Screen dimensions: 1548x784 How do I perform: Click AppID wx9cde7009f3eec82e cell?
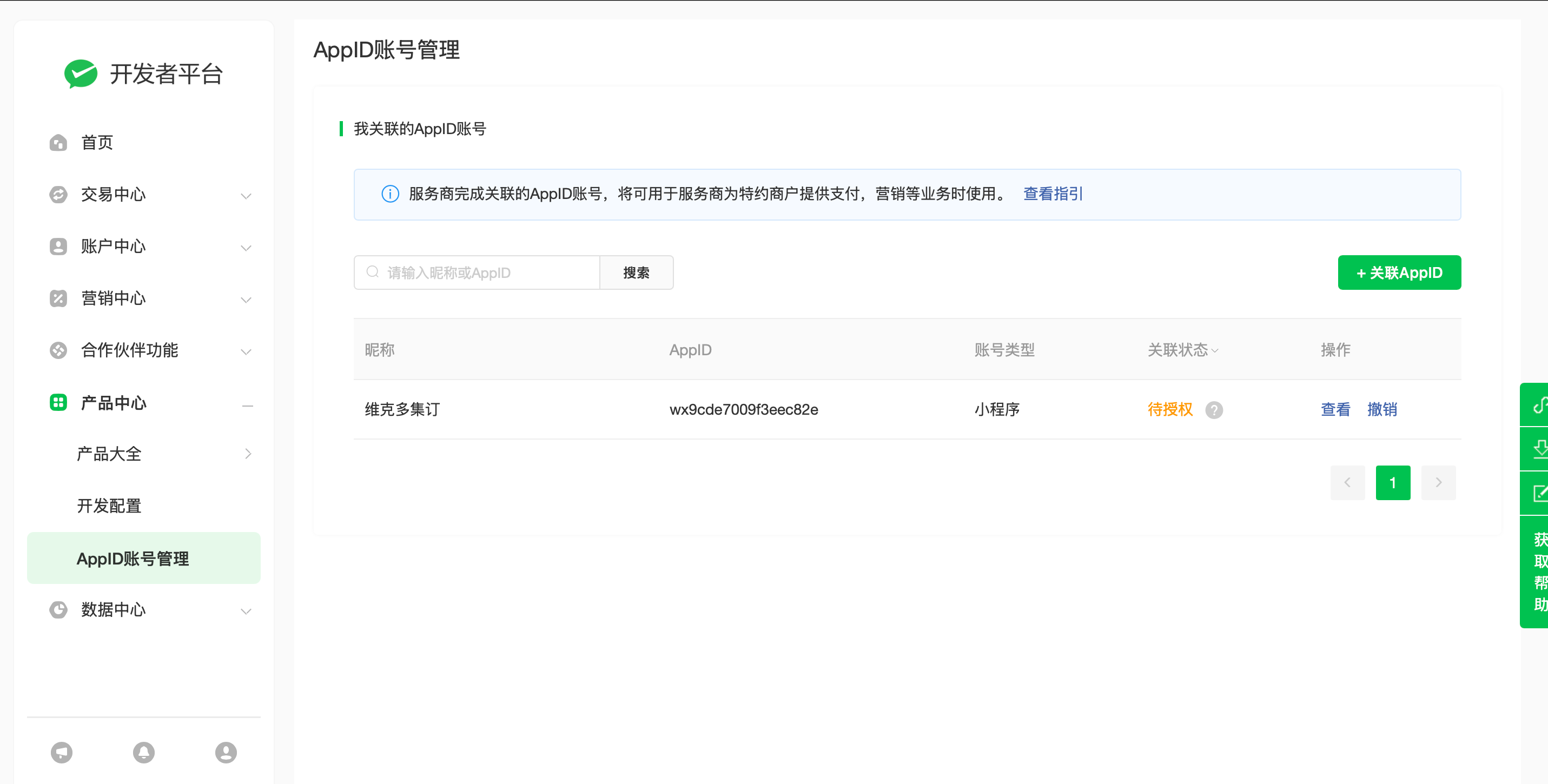coord(743,410)
